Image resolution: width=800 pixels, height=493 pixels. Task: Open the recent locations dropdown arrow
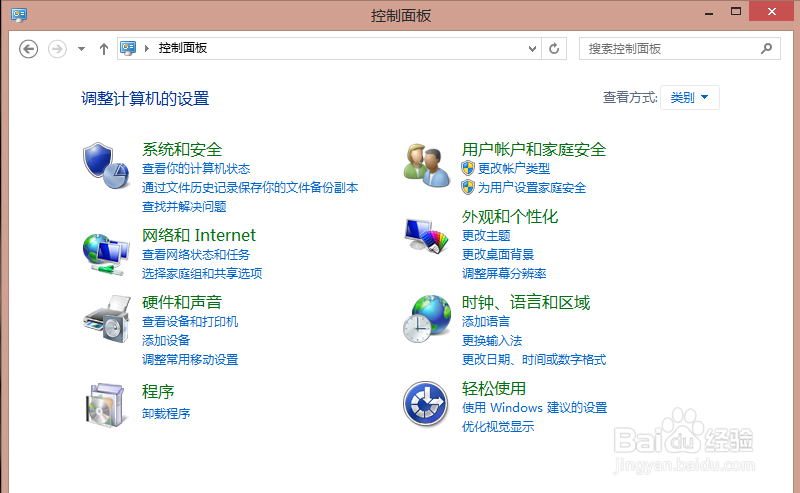[x=81, y=49]
